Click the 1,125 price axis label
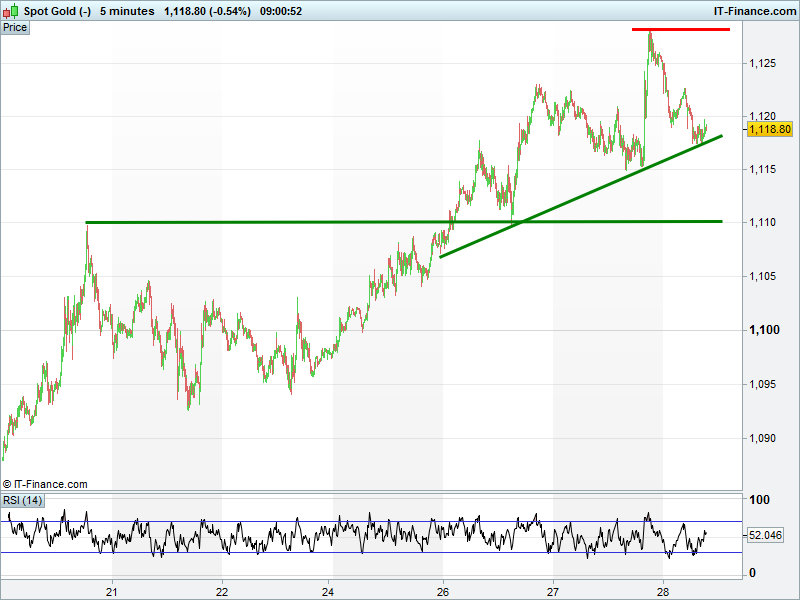The width and height of the screenshot is (800, 600). click(x=762, y=63)
